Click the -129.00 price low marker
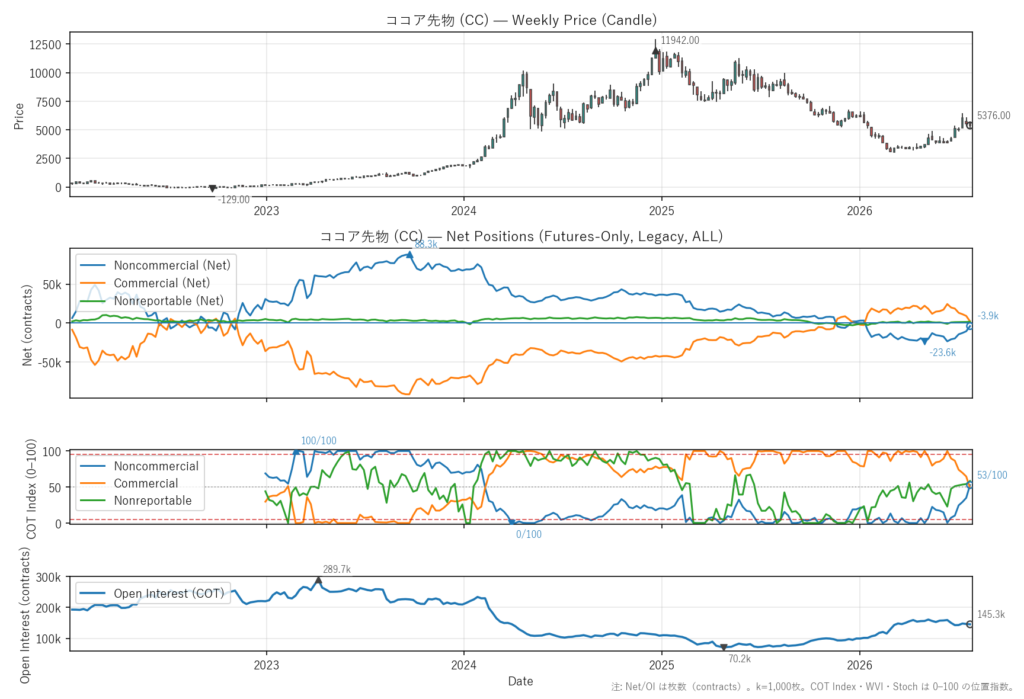This screenshot has height=699, width=1024. (x=212, y=188)
